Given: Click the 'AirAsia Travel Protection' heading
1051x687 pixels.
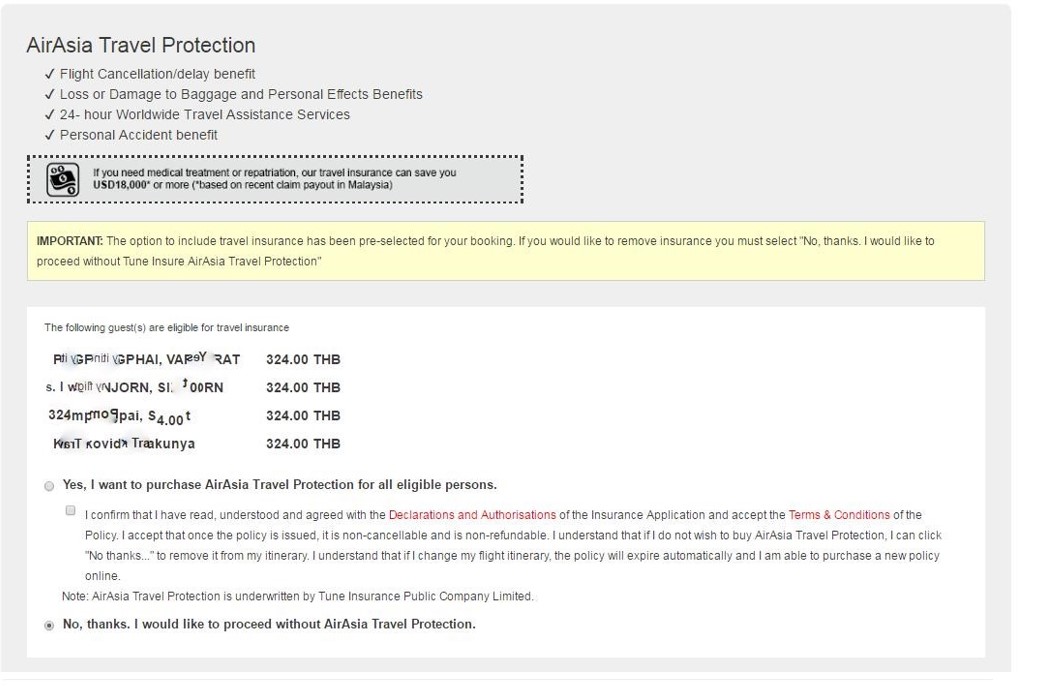Looking at the screenshot, I should 141,45.
